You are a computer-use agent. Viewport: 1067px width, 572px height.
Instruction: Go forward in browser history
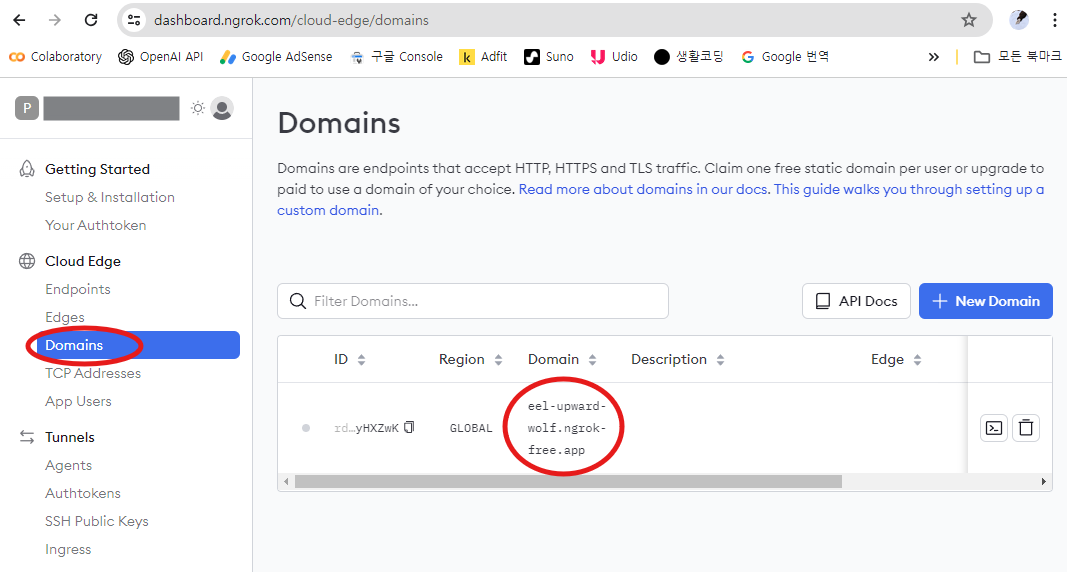click(x=54, y=20)
